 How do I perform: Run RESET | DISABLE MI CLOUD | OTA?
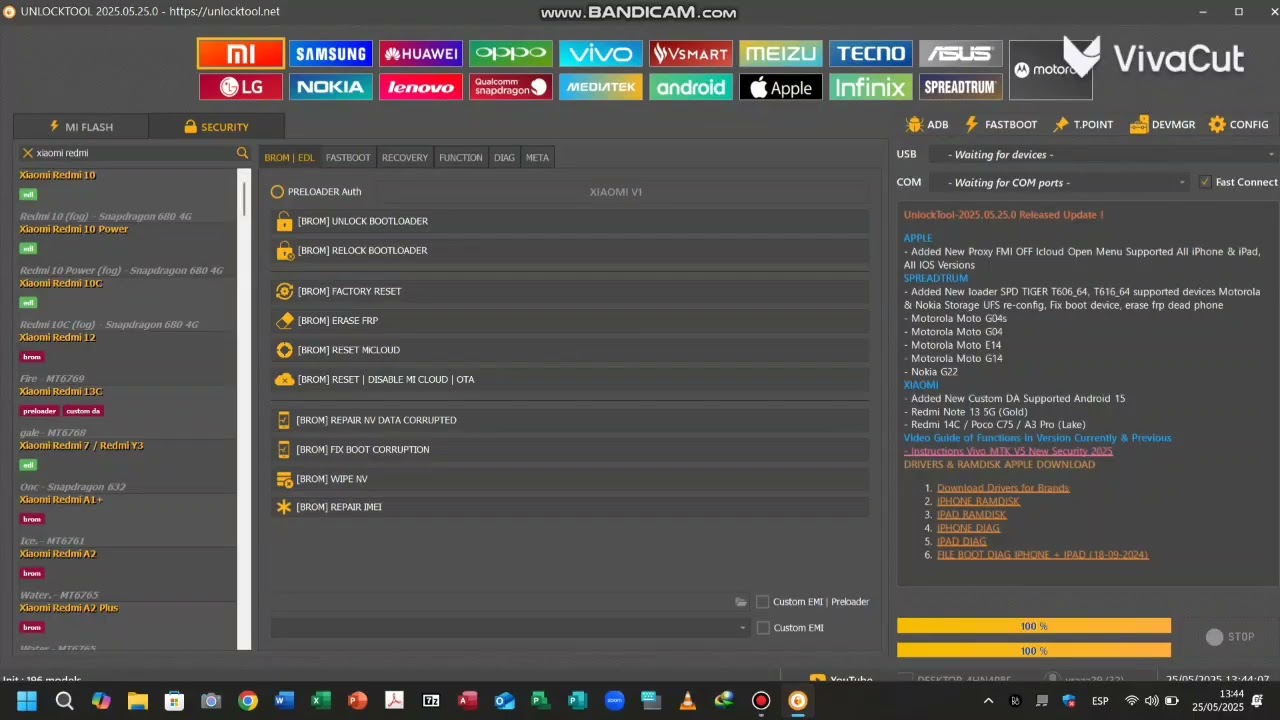tap(570, 380)
